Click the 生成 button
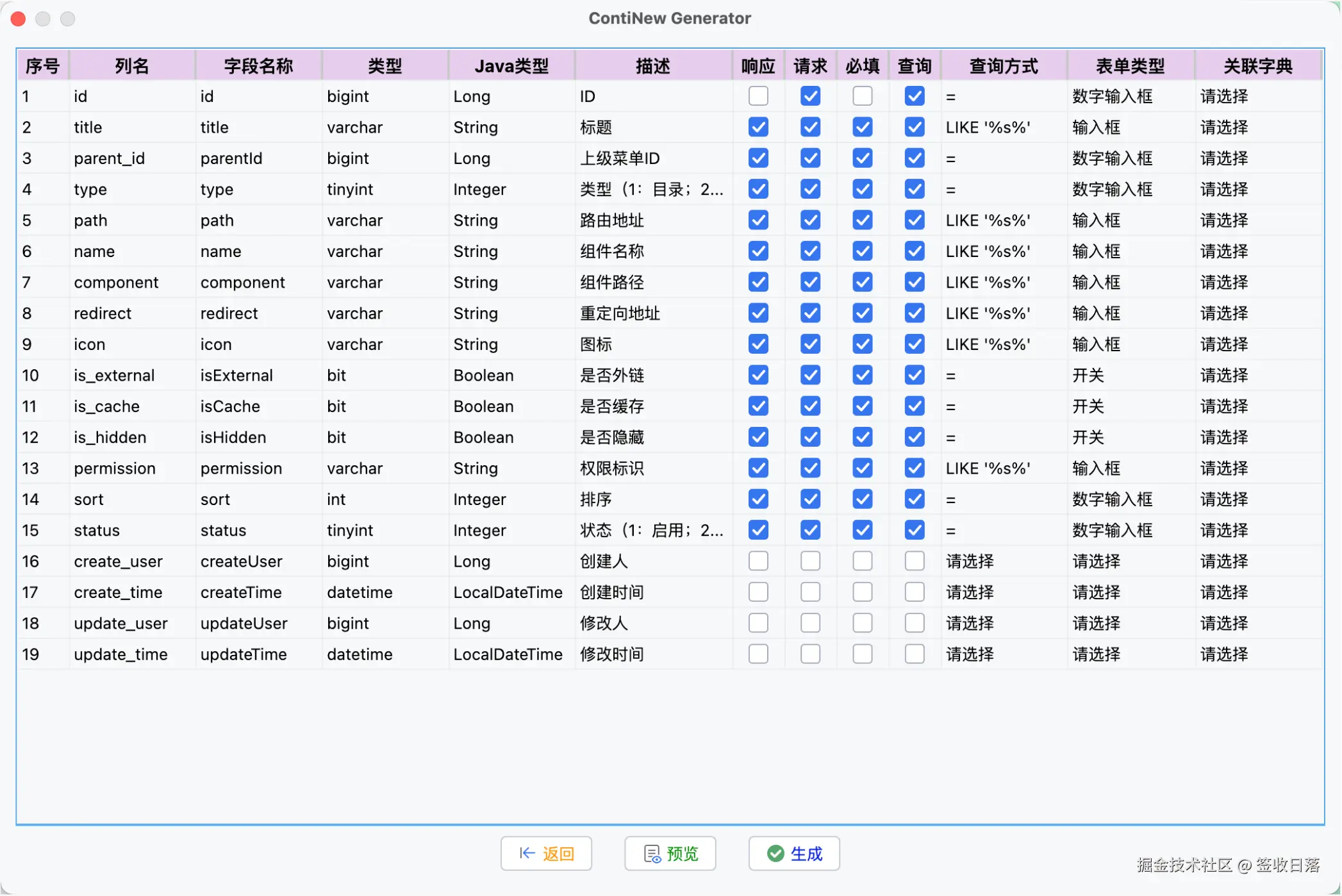 click(793, 853)
